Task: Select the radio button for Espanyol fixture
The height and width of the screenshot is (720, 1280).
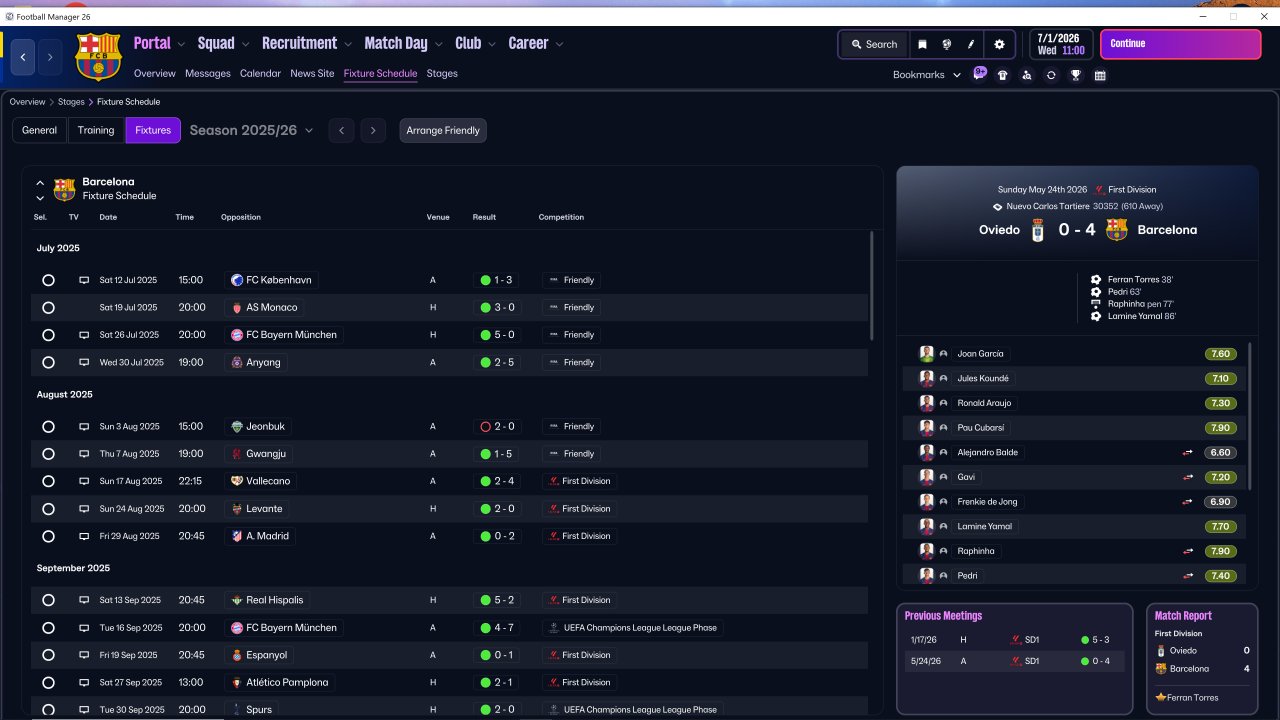Action: (x=48, y=655)
